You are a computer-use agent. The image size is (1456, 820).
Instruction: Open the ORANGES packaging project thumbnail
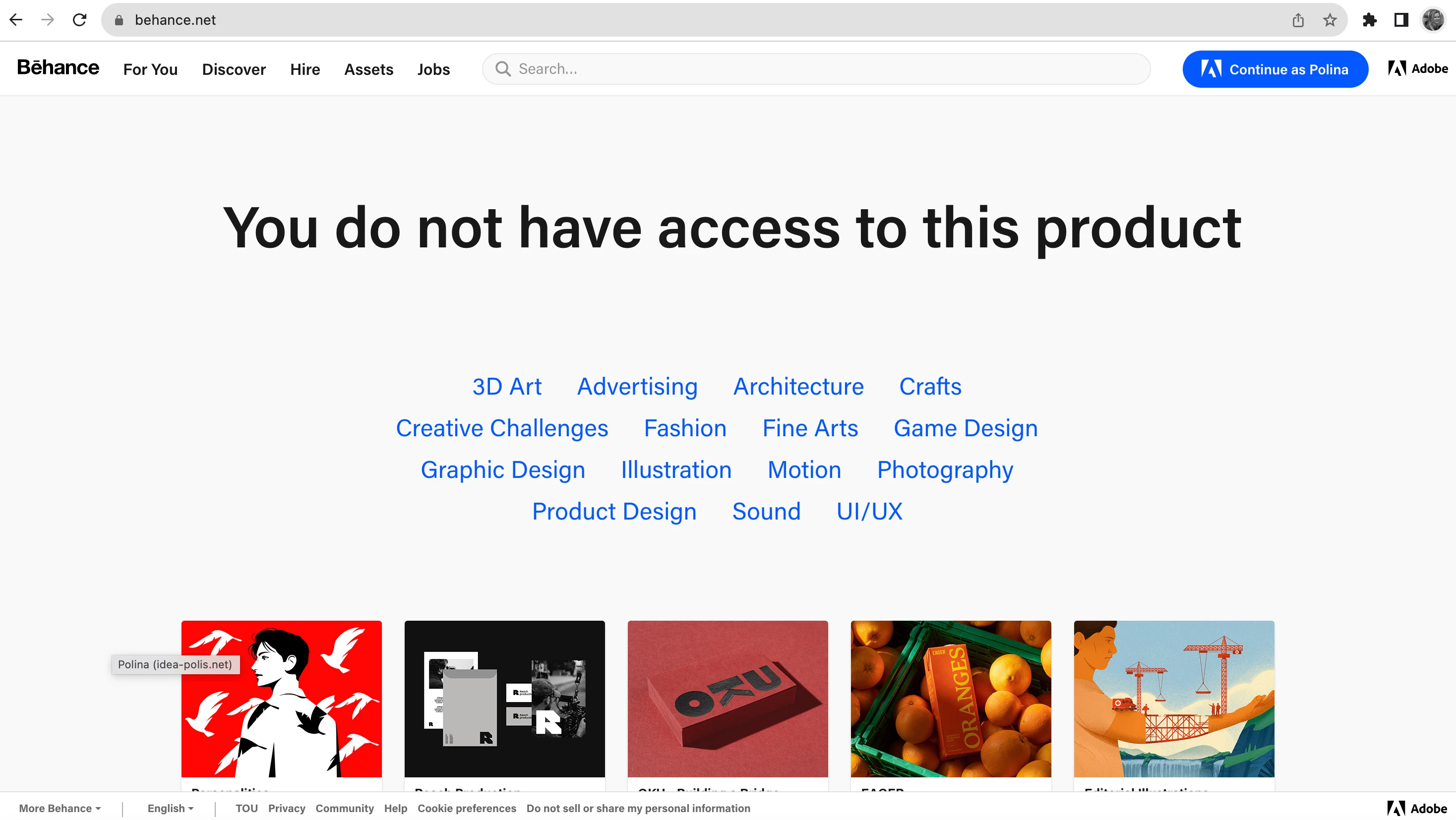tap(951, 699)
